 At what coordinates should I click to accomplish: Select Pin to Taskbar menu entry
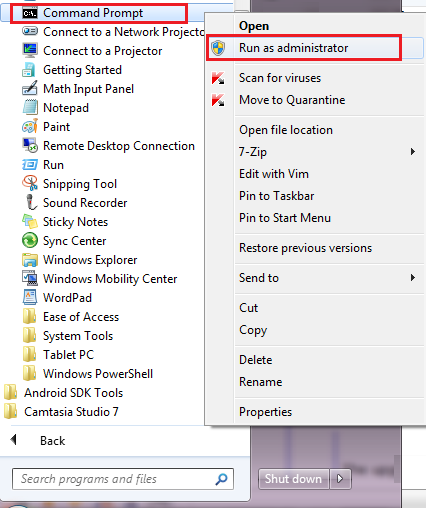pyautogui.click(x=276, y=196)
